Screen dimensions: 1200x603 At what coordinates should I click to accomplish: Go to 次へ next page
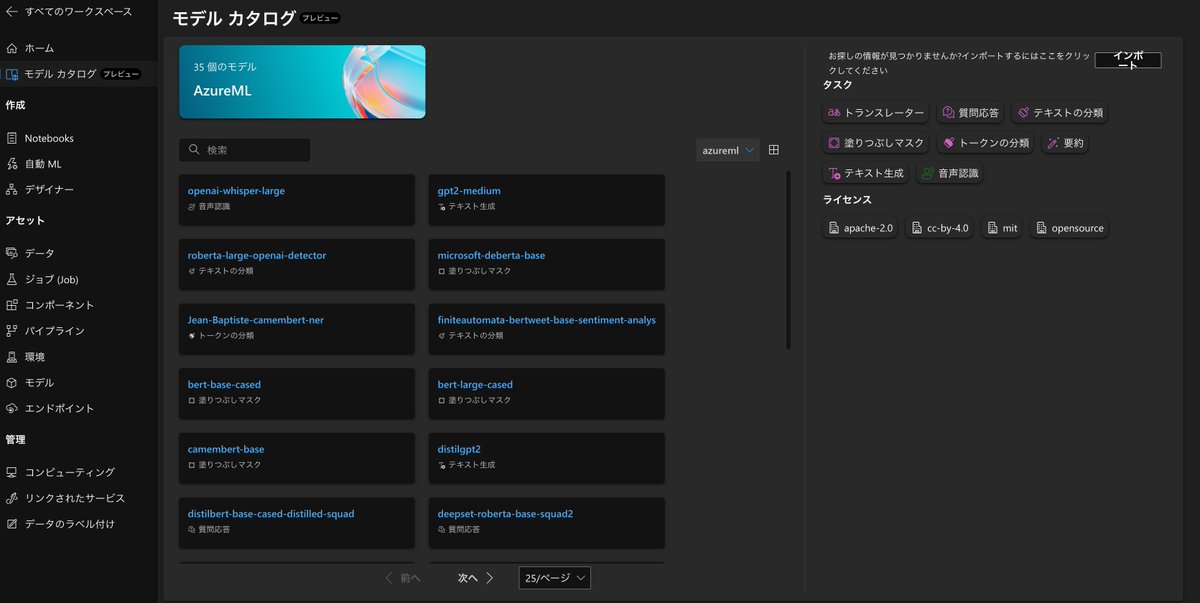click(x=476, y=578)
